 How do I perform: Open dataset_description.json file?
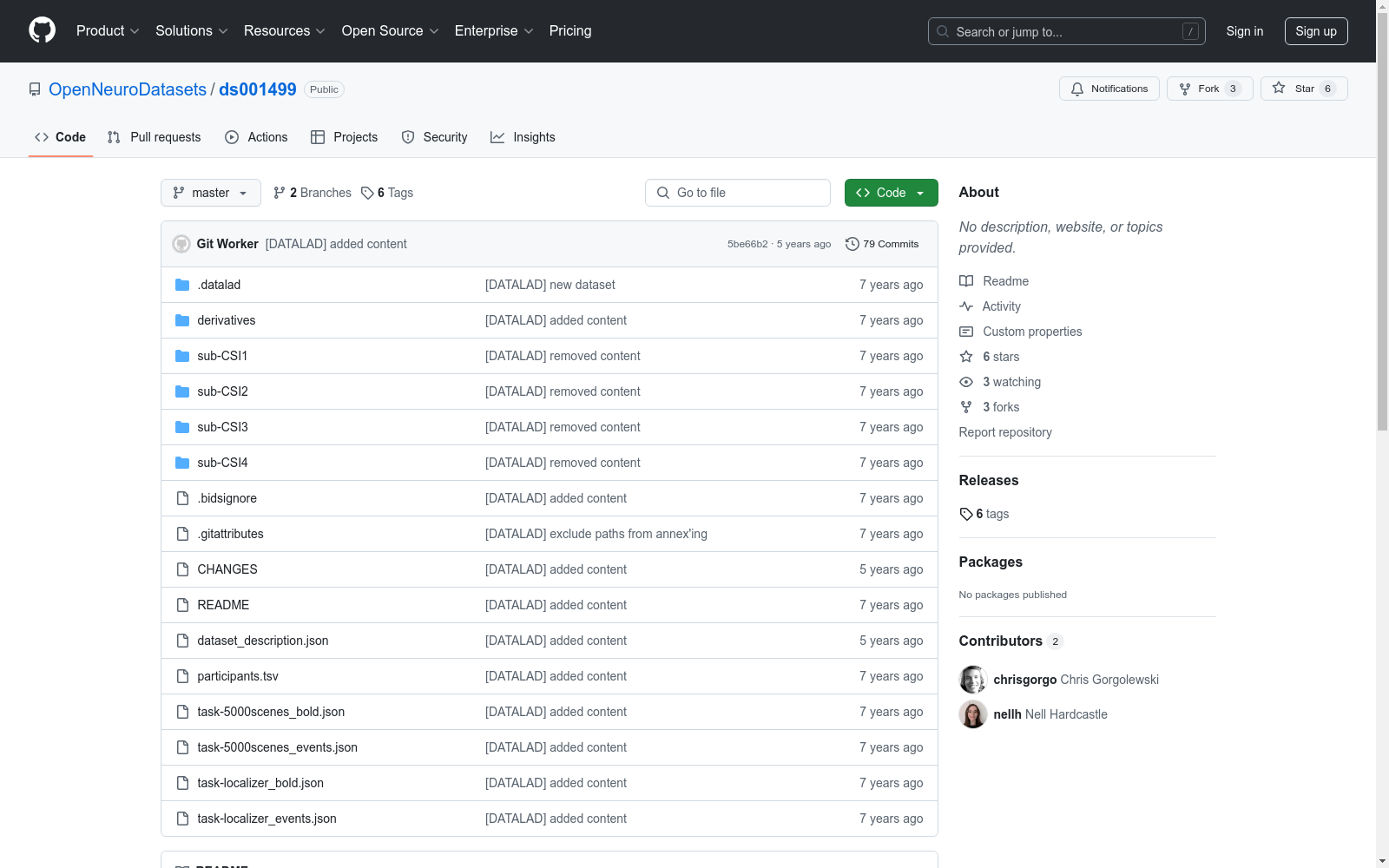tap(263, 641)
